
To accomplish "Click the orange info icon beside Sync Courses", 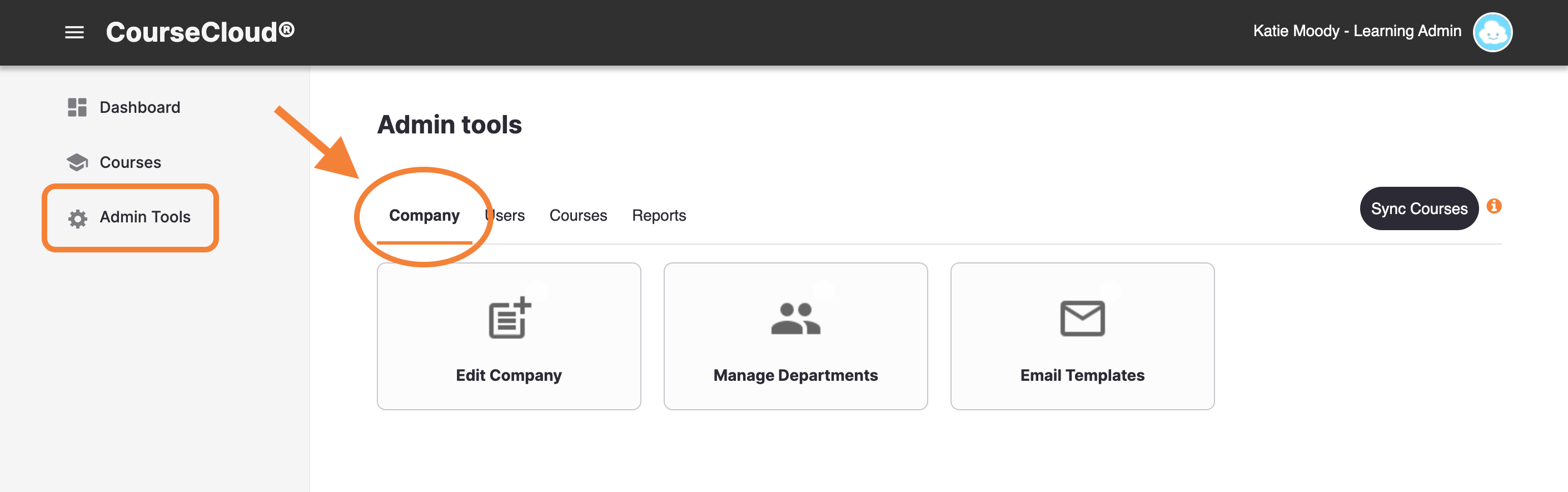I will [x=1494, y=206].
